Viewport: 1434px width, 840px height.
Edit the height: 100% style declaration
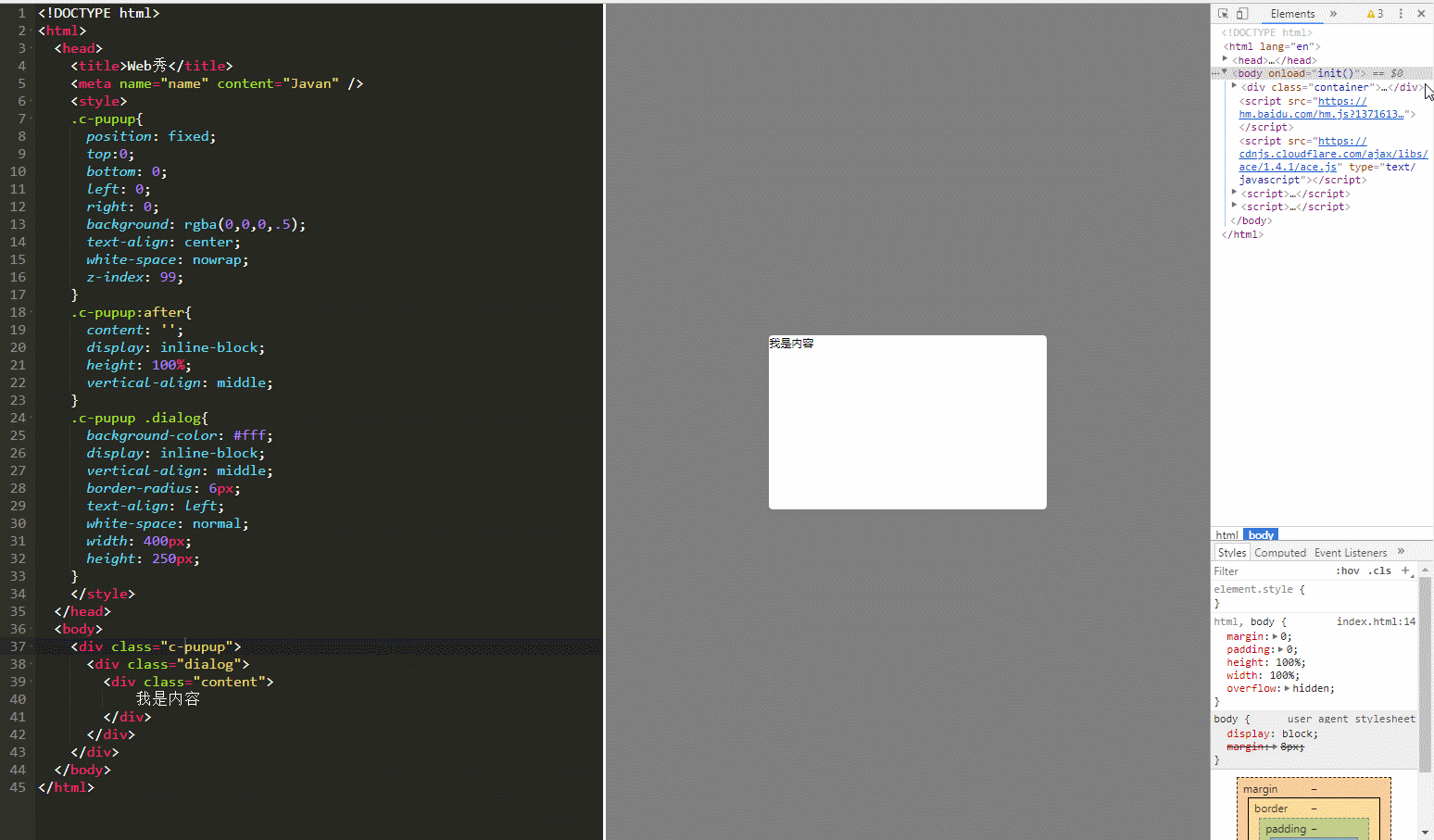(x=1266, y=662)
